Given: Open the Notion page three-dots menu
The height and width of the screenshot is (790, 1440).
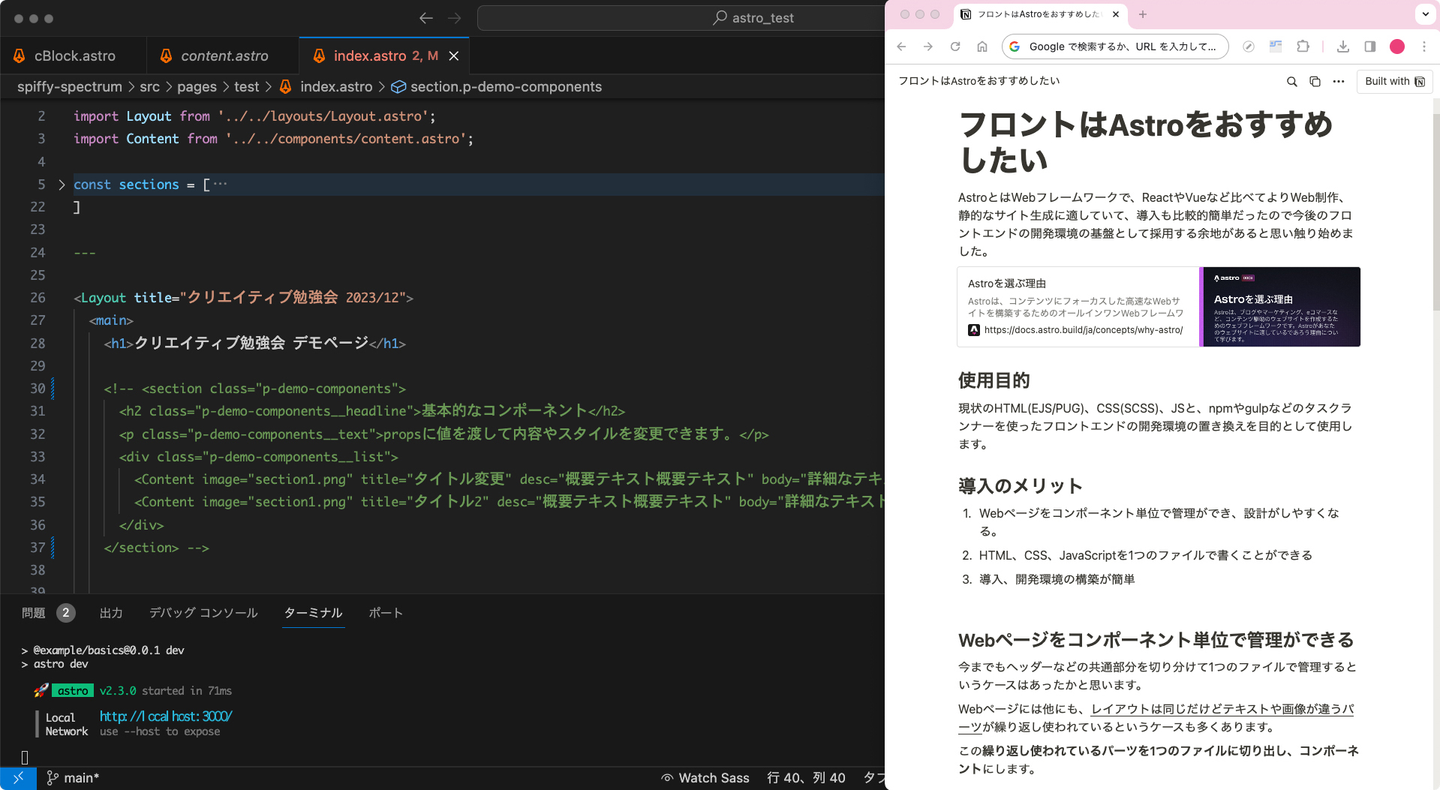Looking at the screenshot, I should [1338, 81].
